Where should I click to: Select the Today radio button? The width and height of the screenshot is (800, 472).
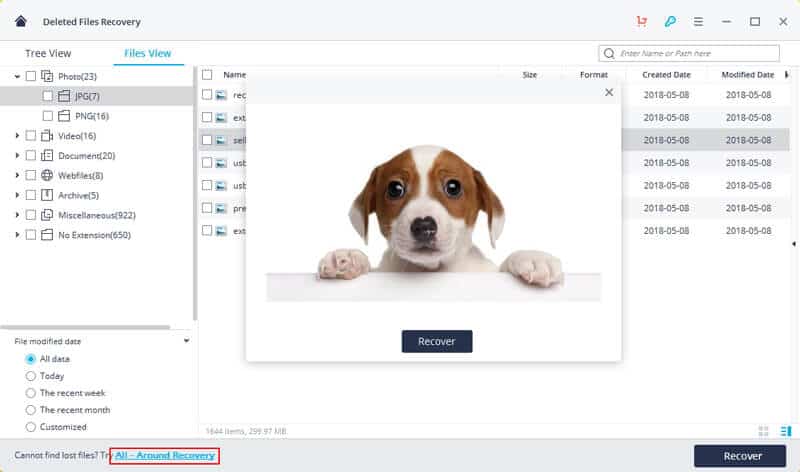(31, 376)
